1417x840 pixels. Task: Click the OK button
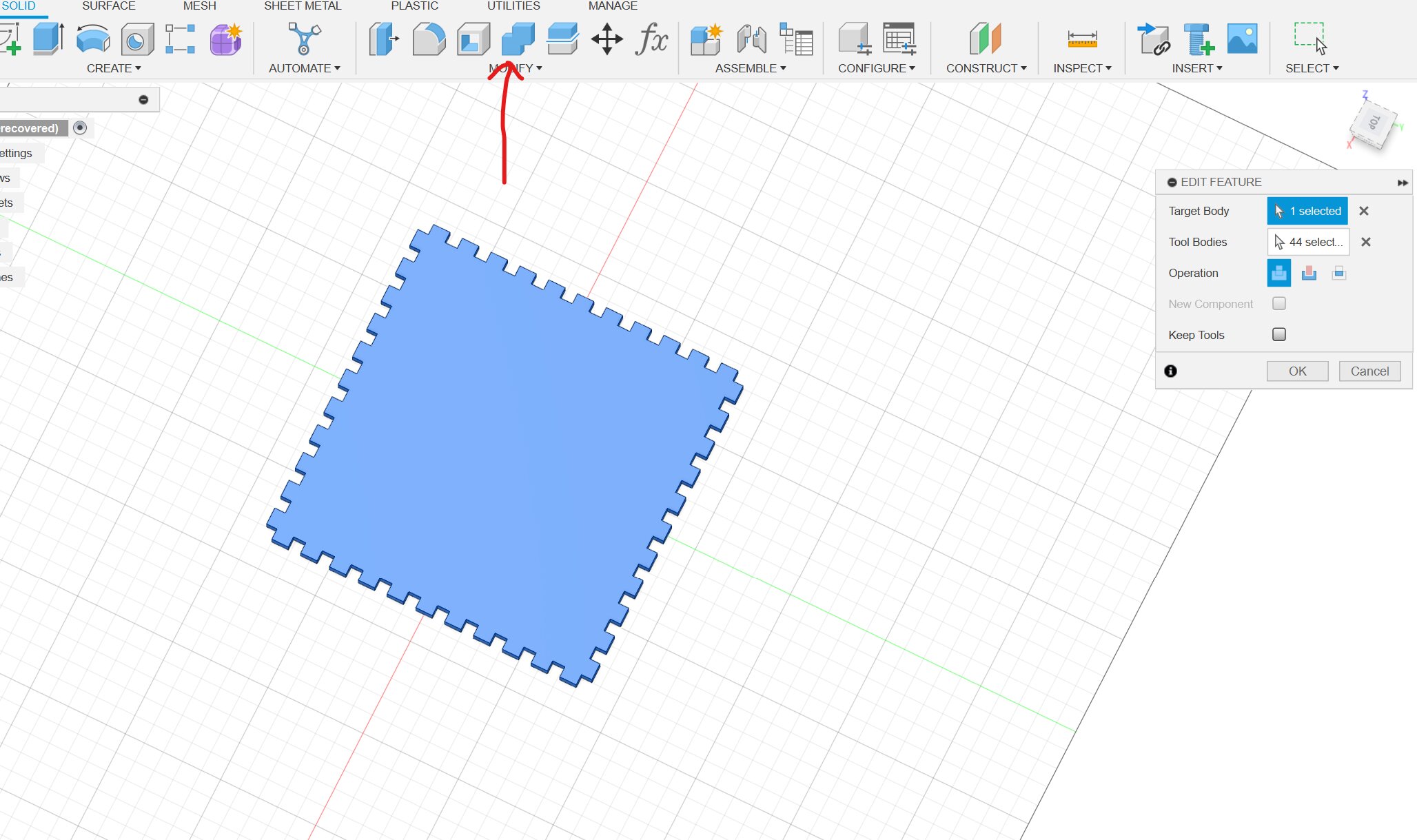tap(1297, 371)
